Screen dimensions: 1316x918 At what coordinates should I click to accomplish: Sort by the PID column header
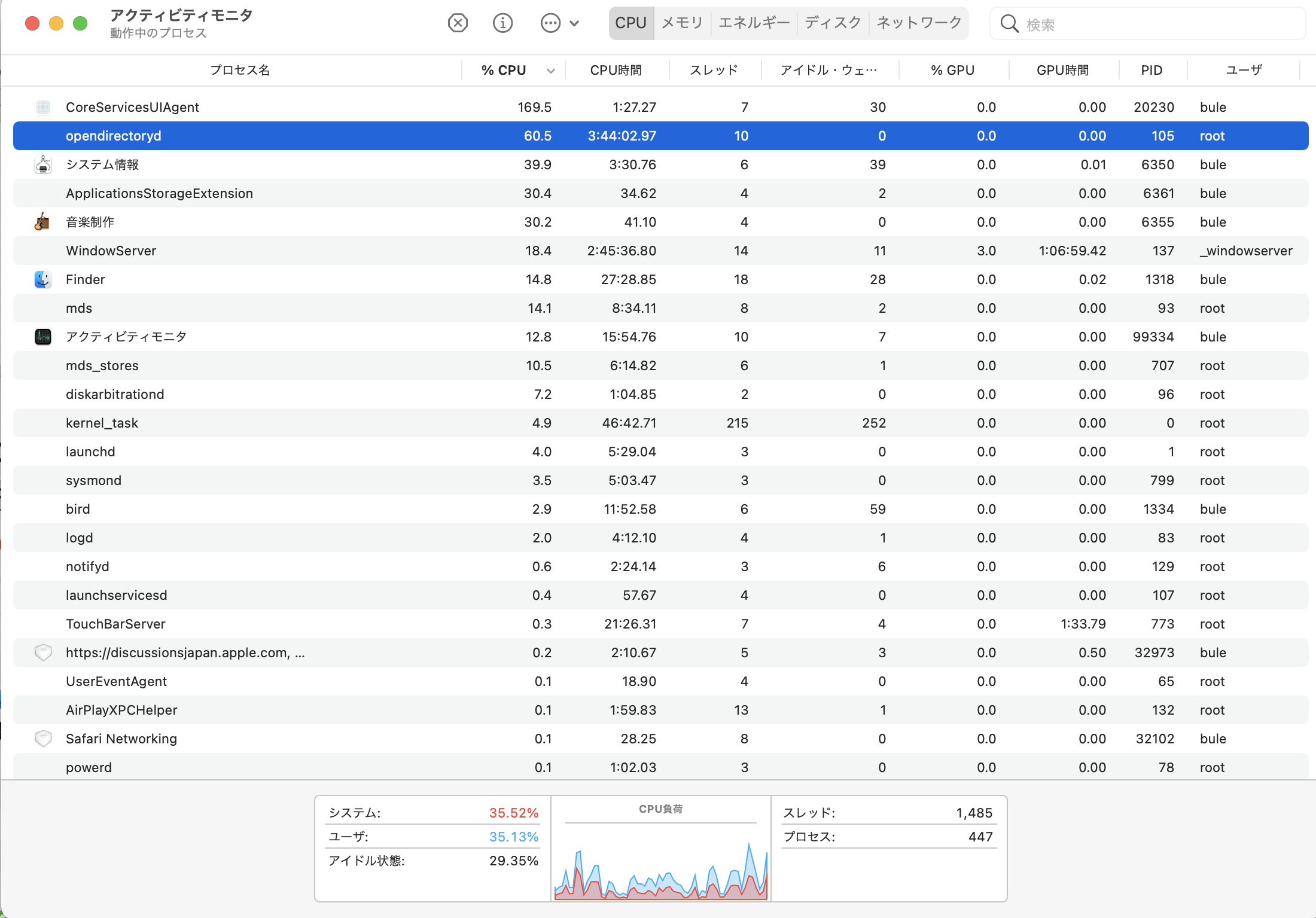click(1151, 70)
